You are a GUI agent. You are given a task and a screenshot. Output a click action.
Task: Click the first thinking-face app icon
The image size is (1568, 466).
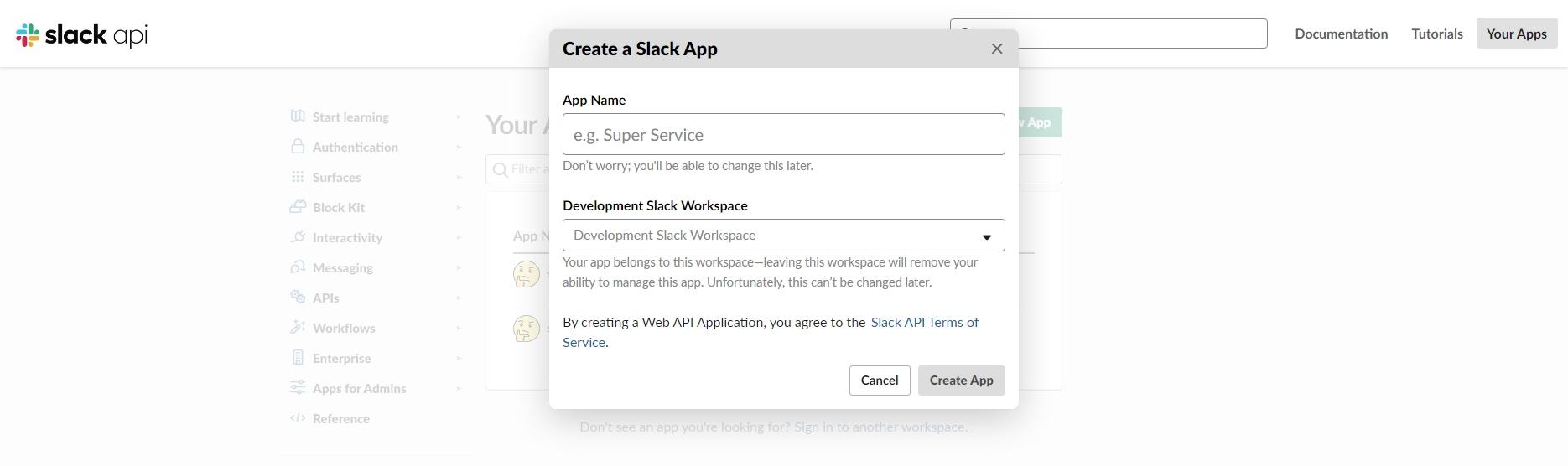(527, 274)
